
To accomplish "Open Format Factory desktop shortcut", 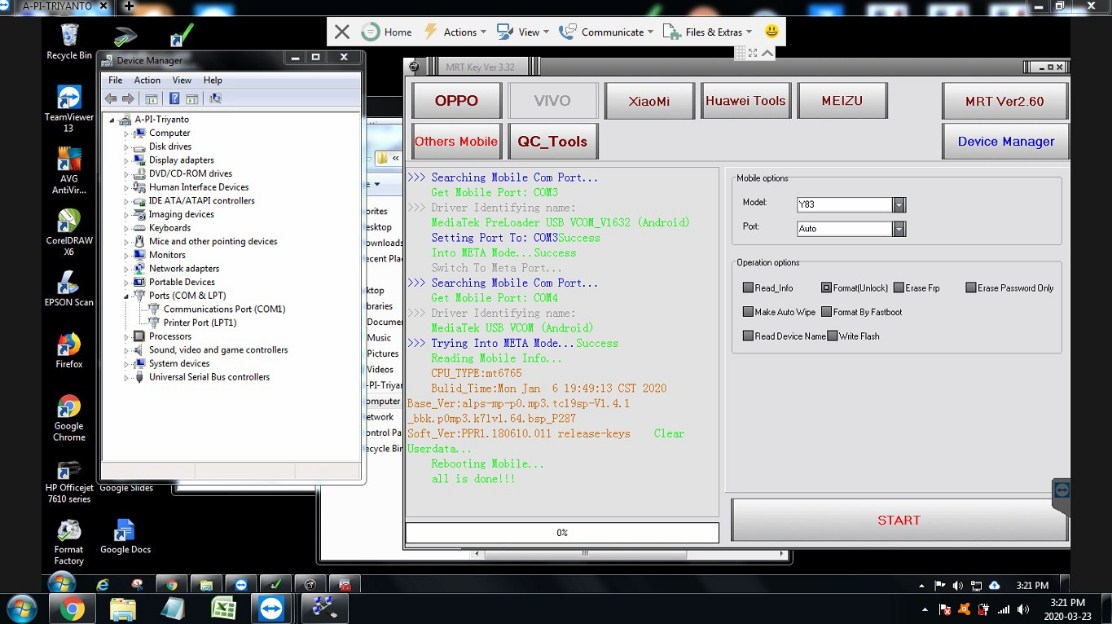I will (x=69, y=542).
